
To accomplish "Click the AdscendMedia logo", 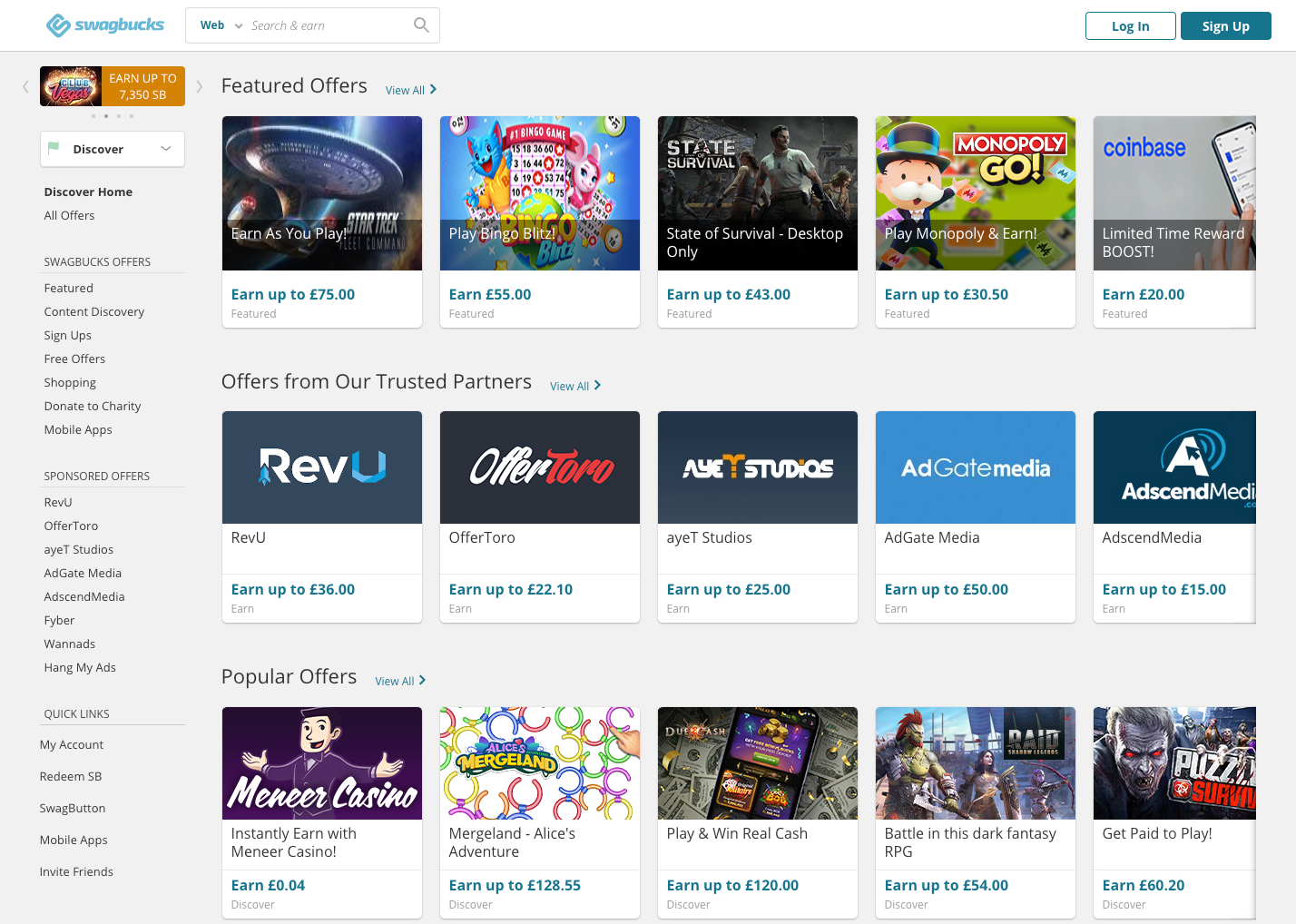I will 1174,467.
